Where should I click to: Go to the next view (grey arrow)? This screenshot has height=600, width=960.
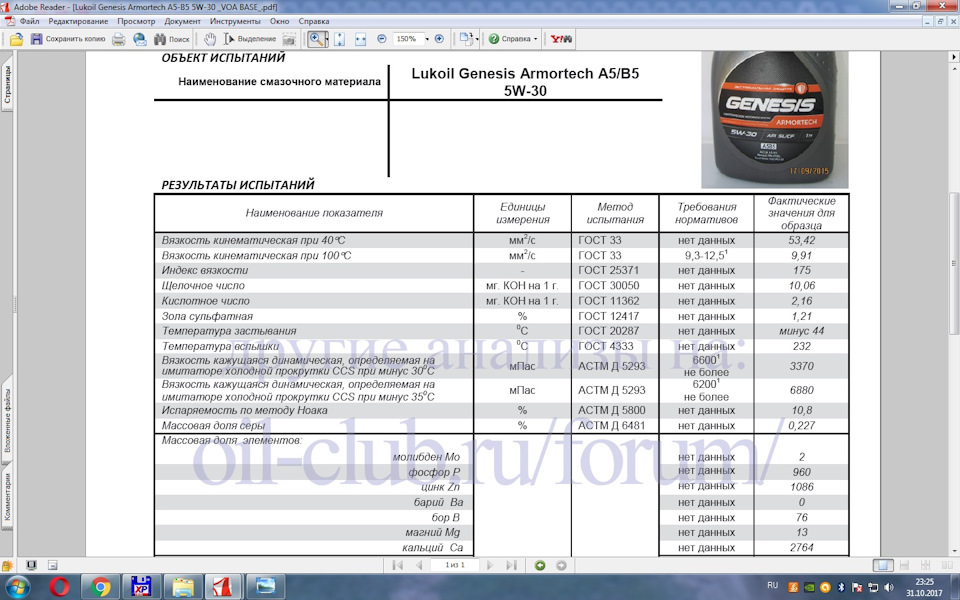(x=561, y=565)
